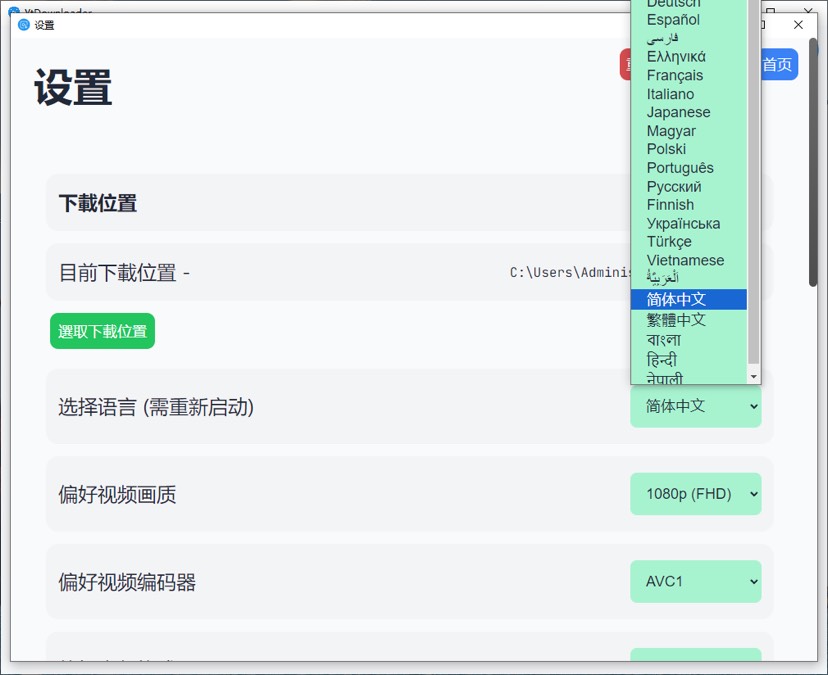This screenshot has height=675, width=828.
Task: Click the 偏好视频画质 label
Action: tap(117, 495)
